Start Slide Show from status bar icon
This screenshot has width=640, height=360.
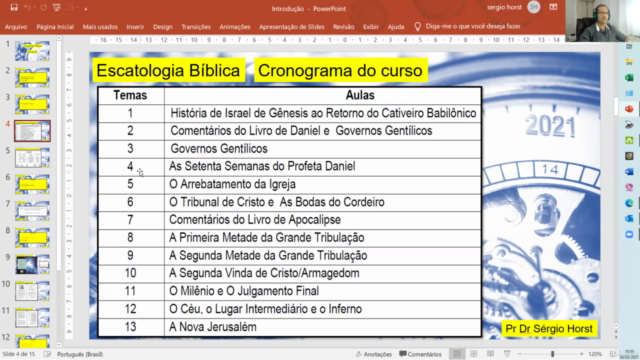click(507, 354)
